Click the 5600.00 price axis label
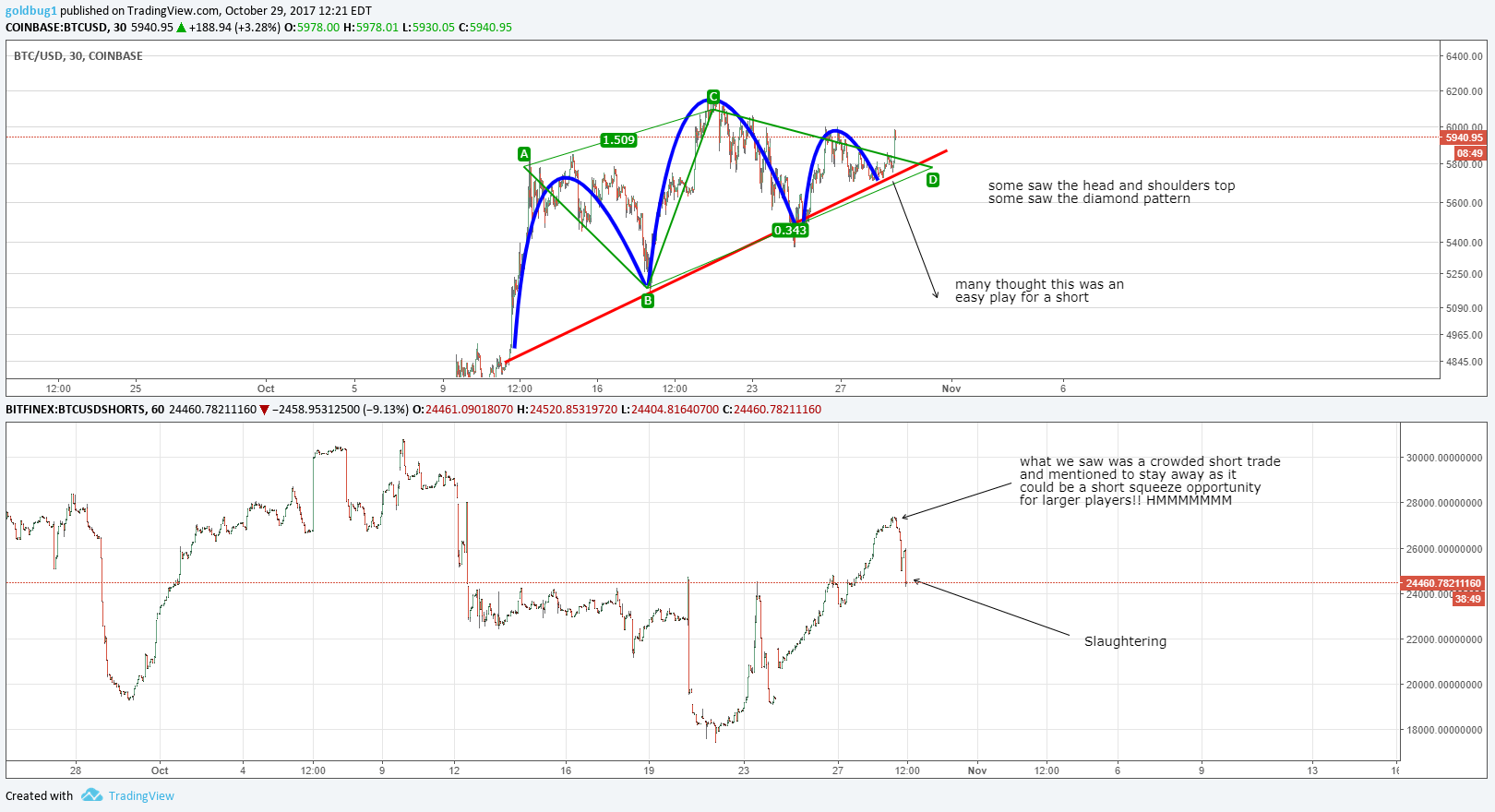The image size is (1495, 812). coord(1465,203)
